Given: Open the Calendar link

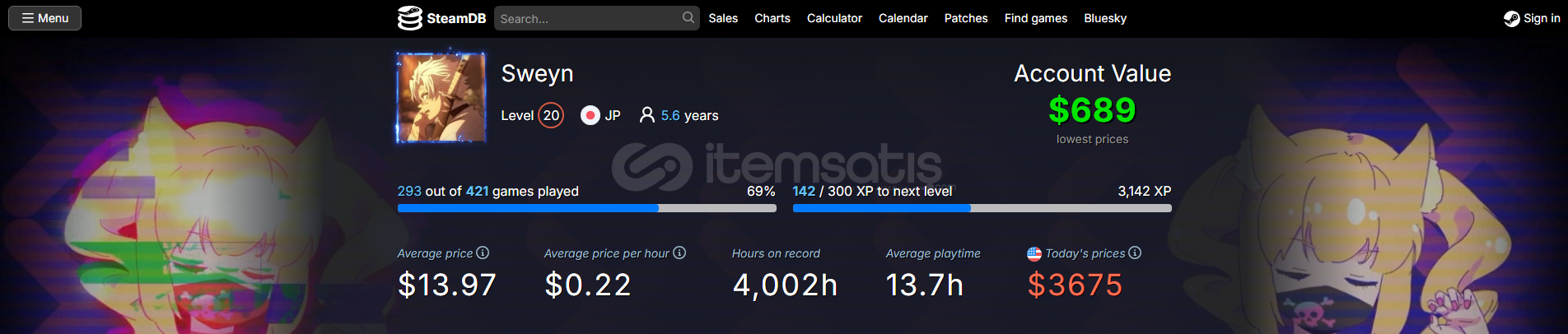Looking at the screenshot, I should coord(903,18).
